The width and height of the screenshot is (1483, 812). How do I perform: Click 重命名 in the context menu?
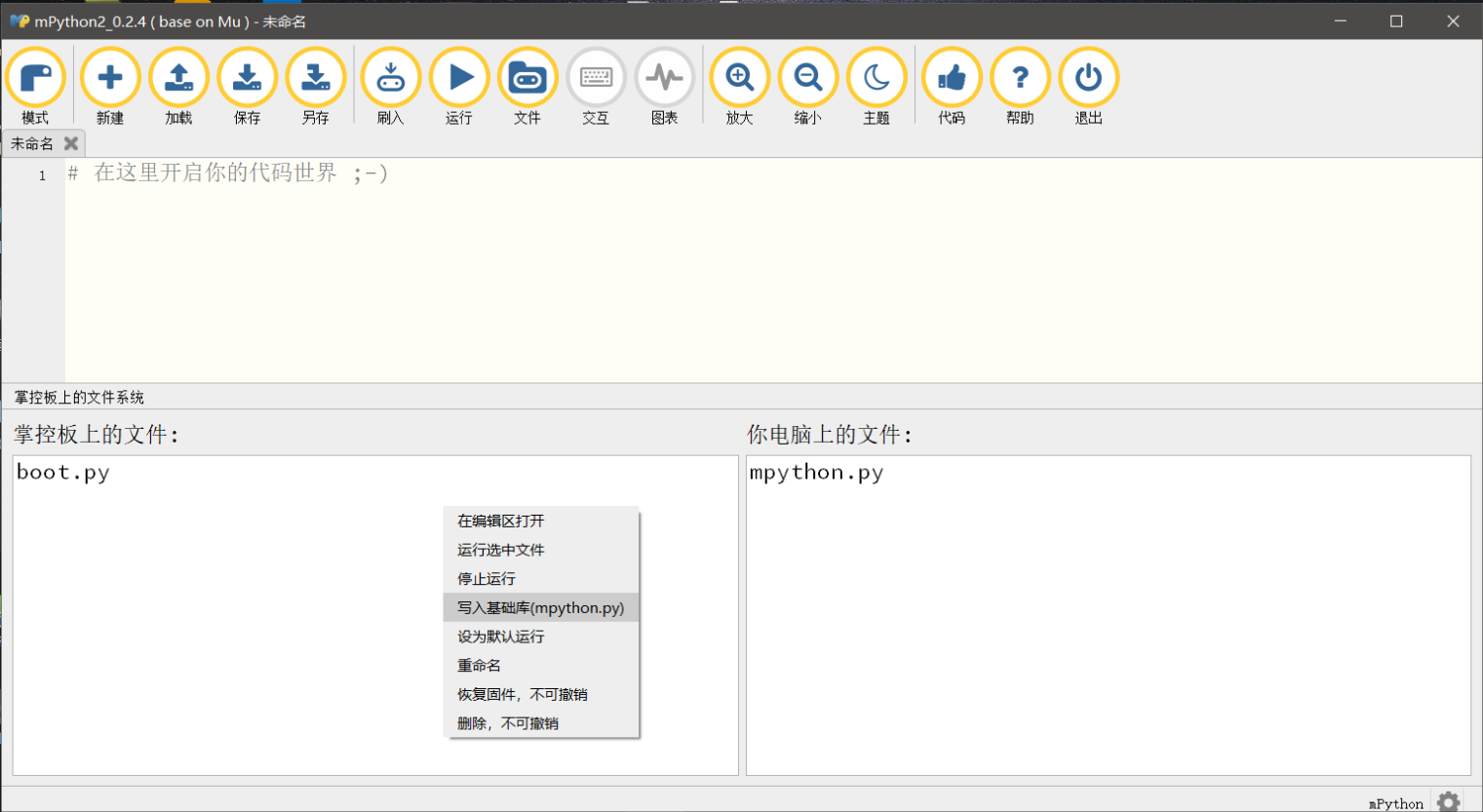[541, 666]
